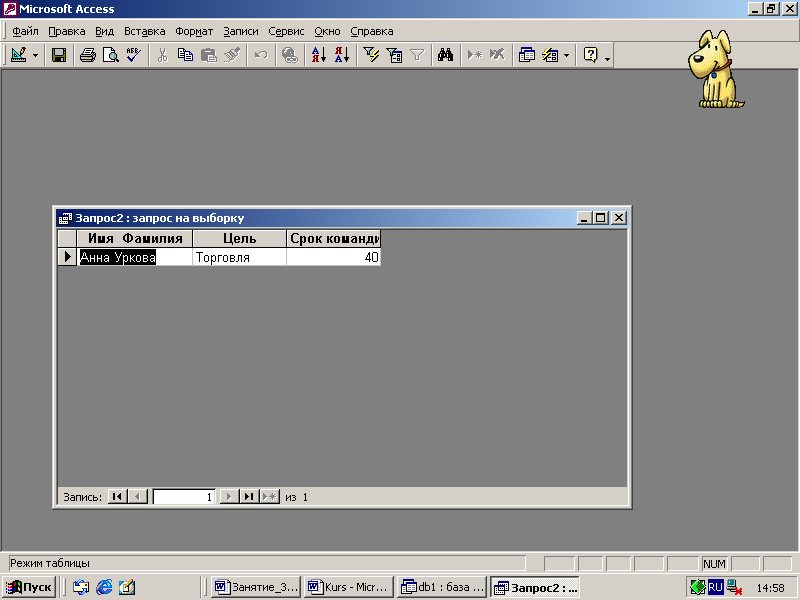Click Filter by Selection icon

(371, 55)
